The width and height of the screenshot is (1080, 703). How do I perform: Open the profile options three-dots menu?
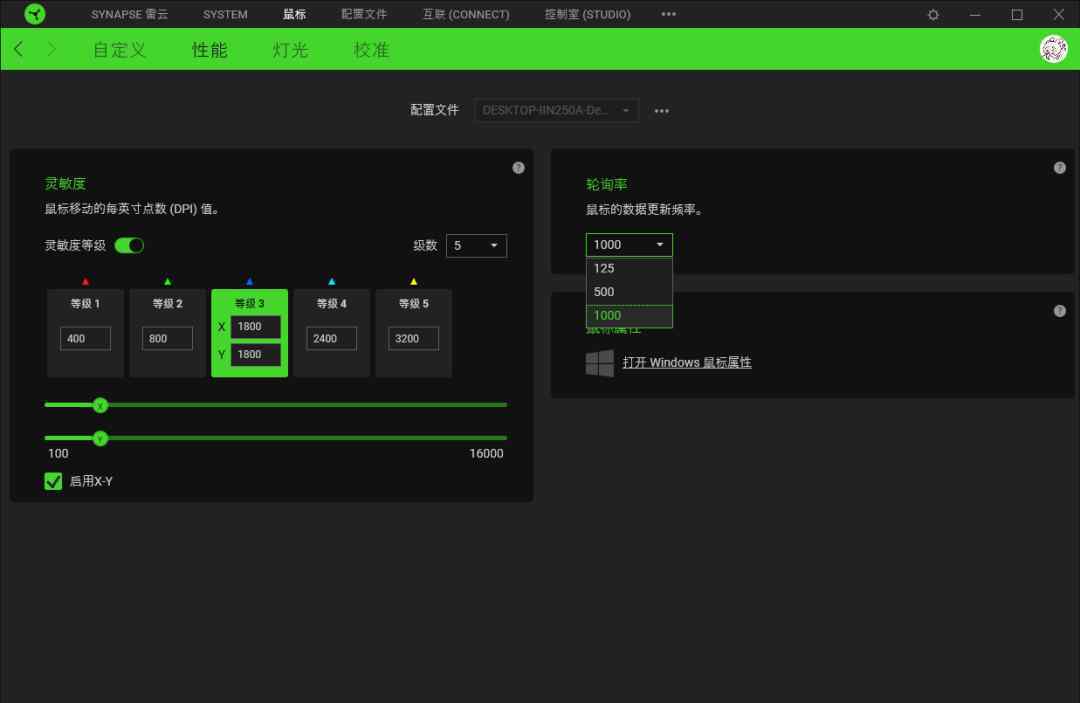661,111
